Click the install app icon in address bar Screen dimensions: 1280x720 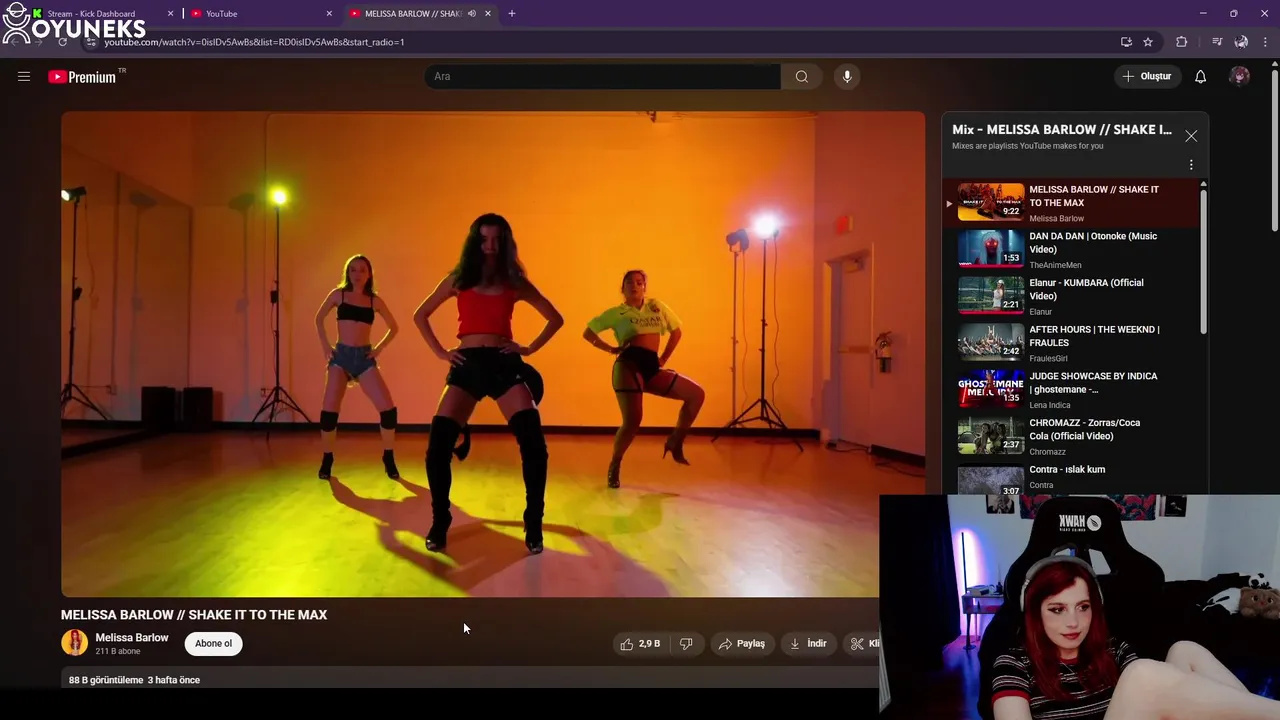[x=1126, y=42]
